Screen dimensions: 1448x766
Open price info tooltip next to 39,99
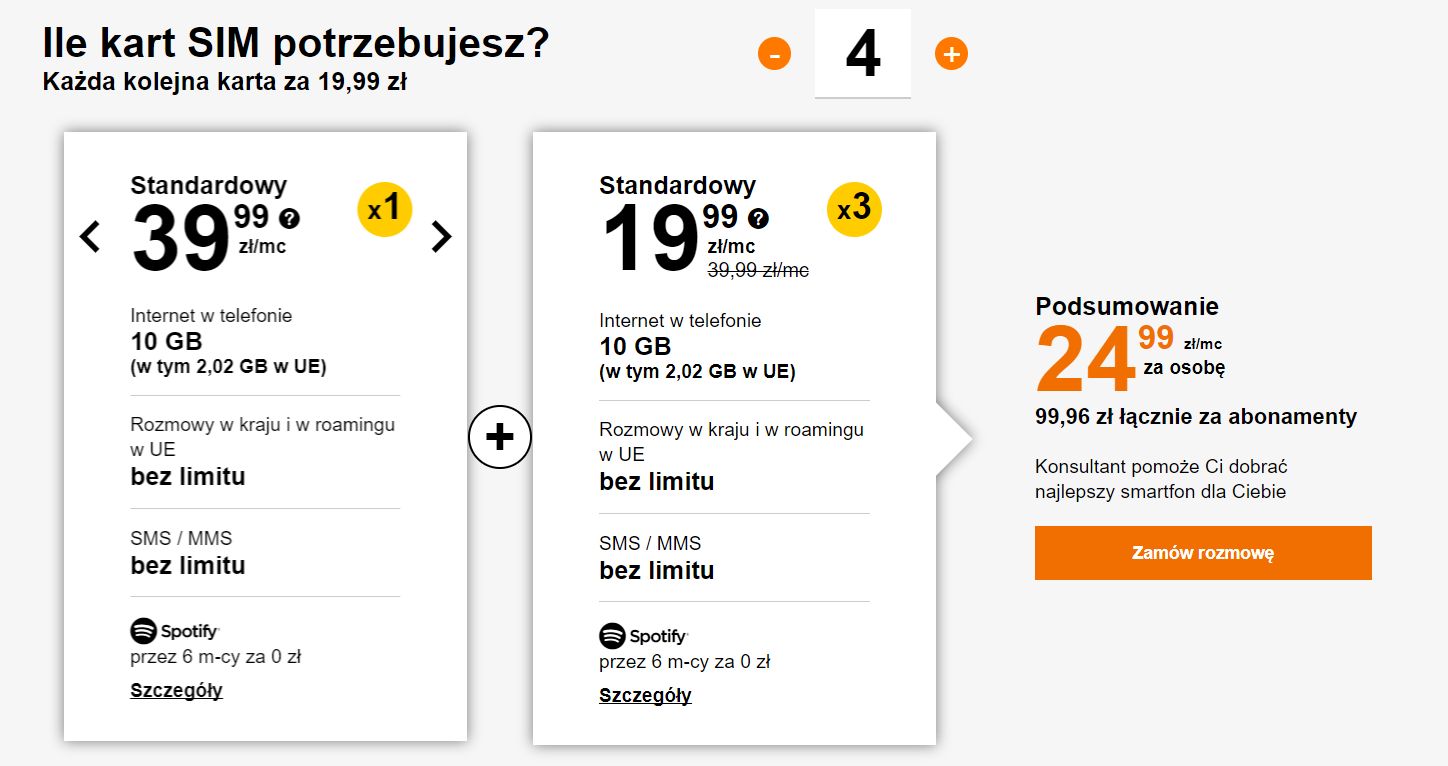pyautogui.click(x=290, y=218)
